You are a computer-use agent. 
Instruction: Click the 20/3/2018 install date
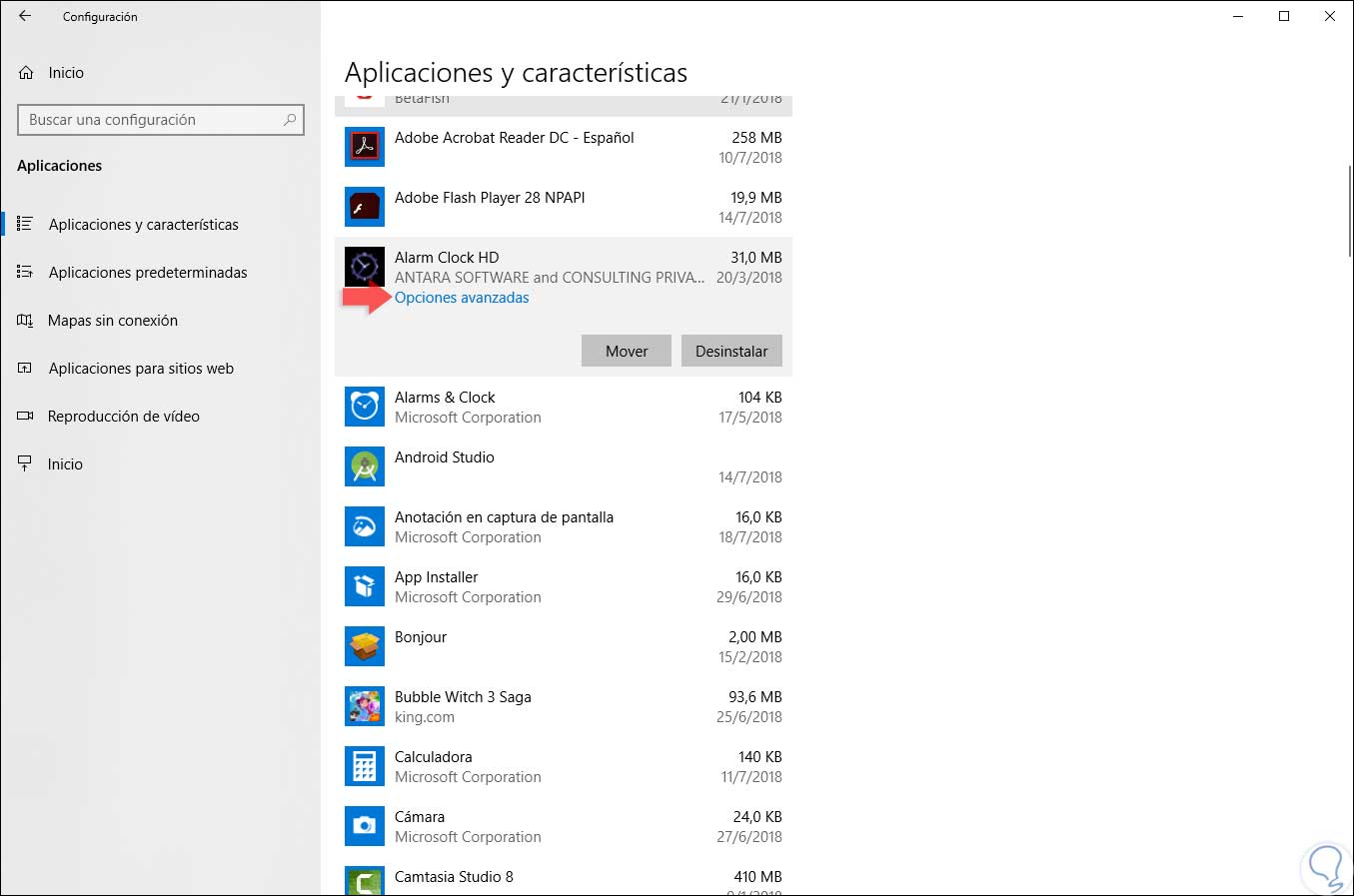[x=749, y=278]
